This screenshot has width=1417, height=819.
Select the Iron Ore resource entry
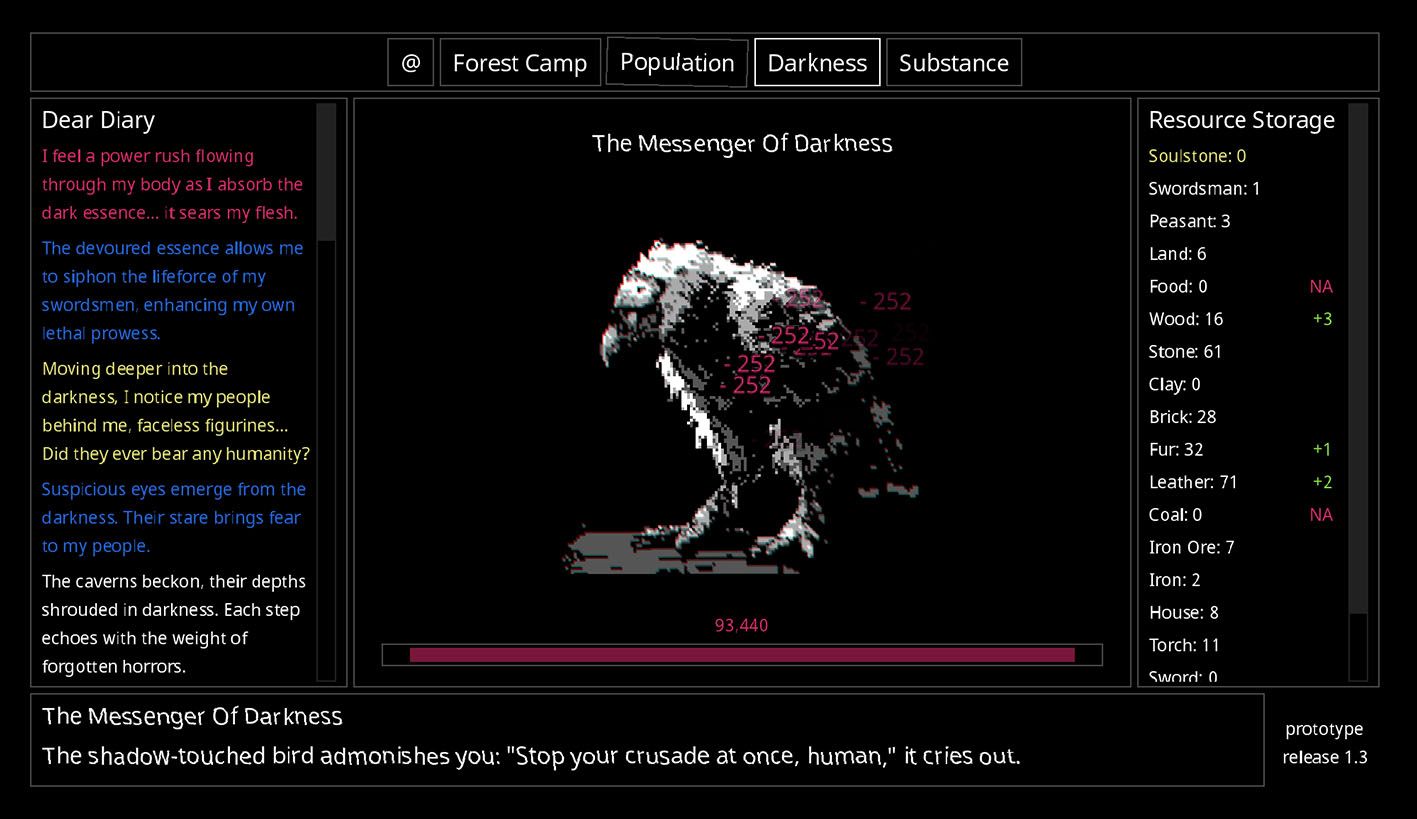pyautogui.click(x=1191, y=547)
